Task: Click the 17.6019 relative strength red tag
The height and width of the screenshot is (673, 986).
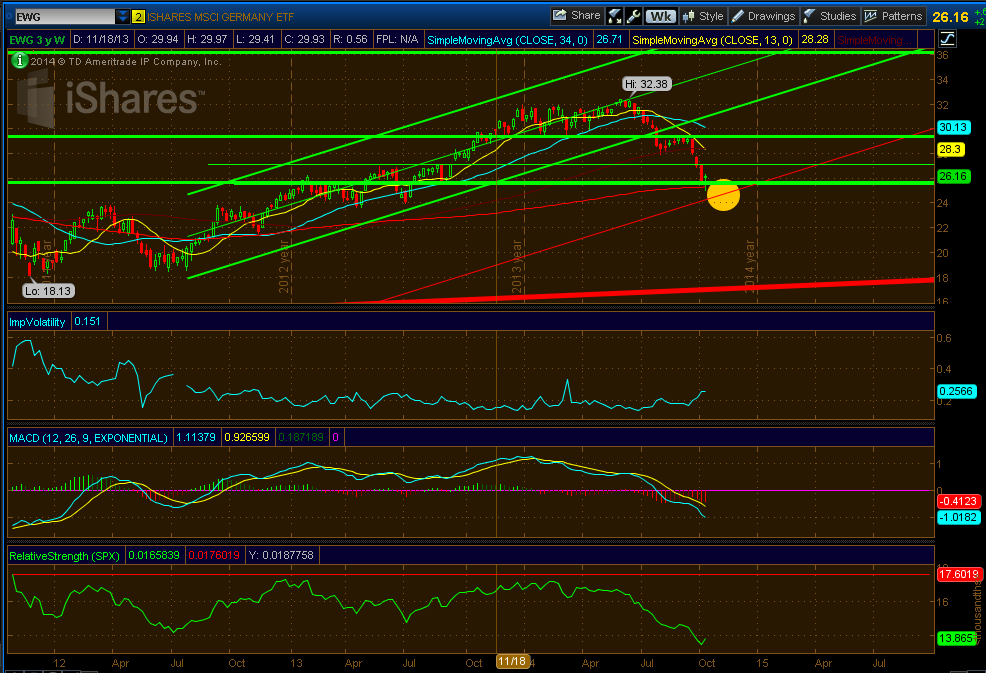Action: click(958, 574)
